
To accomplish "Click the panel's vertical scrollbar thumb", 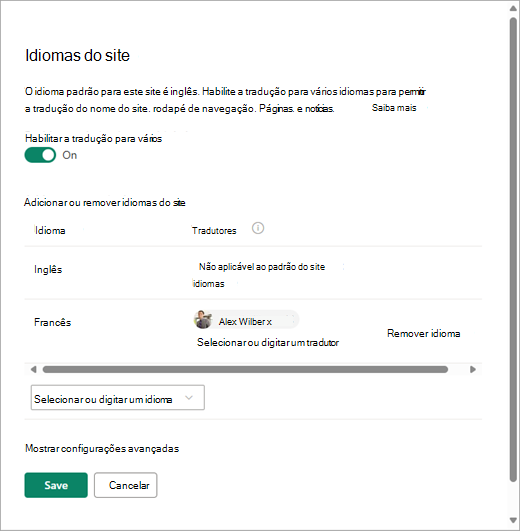I will click(x=514, y=249).
